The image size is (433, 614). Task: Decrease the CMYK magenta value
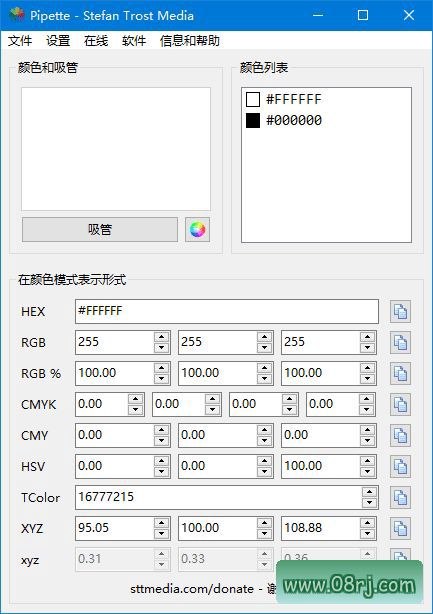pyautogui.click(x=213, y=410)
